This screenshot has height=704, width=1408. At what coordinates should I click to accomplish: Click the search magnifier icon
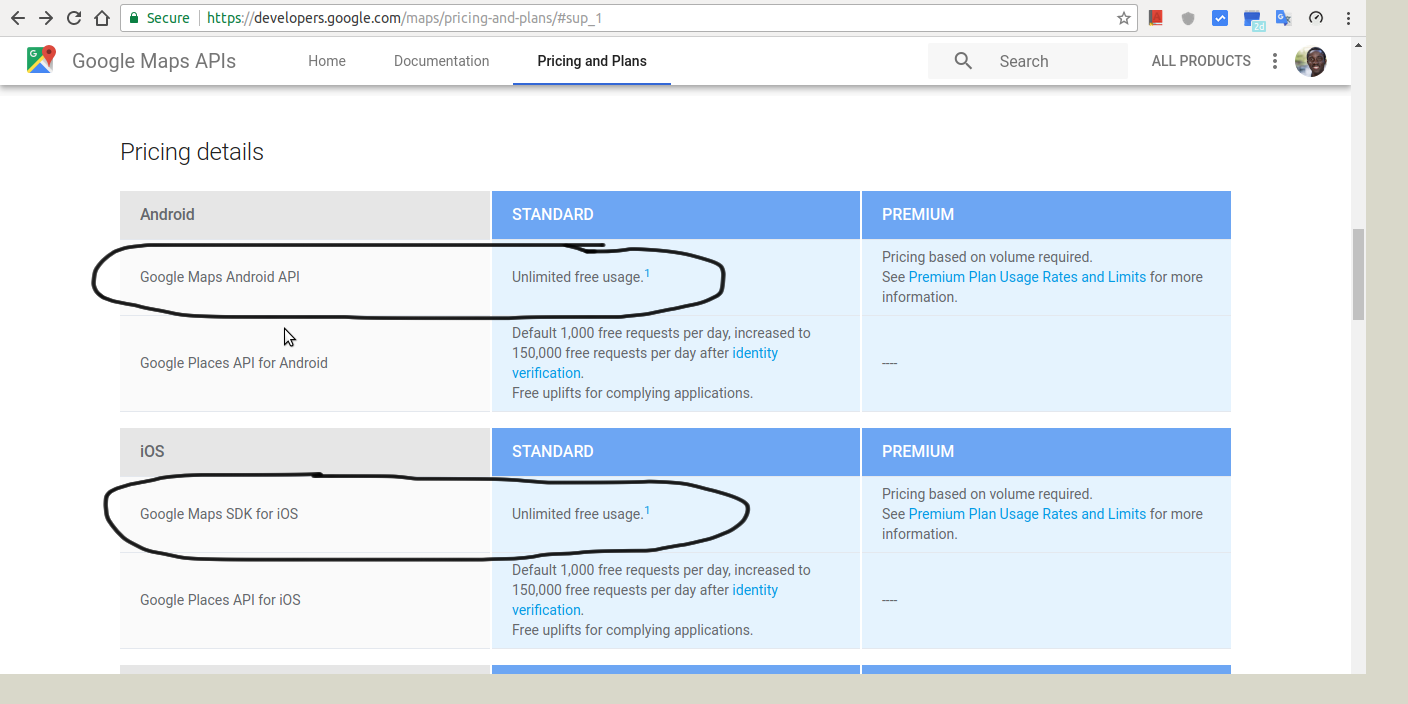pos(963,61)
